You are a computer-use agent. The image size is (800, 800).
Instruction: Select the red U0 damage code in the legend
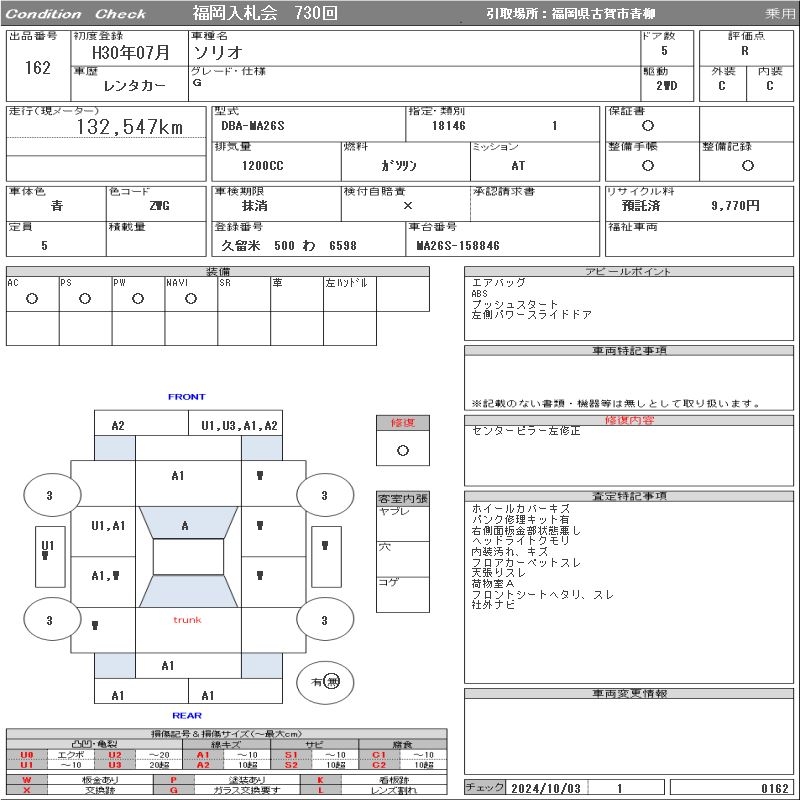click(x=26, y=755)
